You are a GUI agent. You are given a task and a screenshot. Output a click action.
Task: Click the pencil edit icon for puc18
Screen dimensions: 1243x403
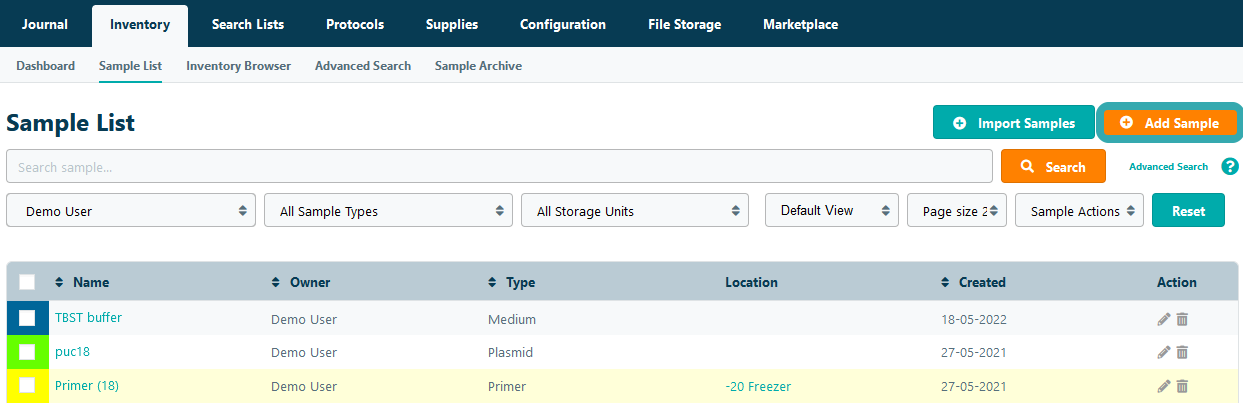pos(1163,352)
